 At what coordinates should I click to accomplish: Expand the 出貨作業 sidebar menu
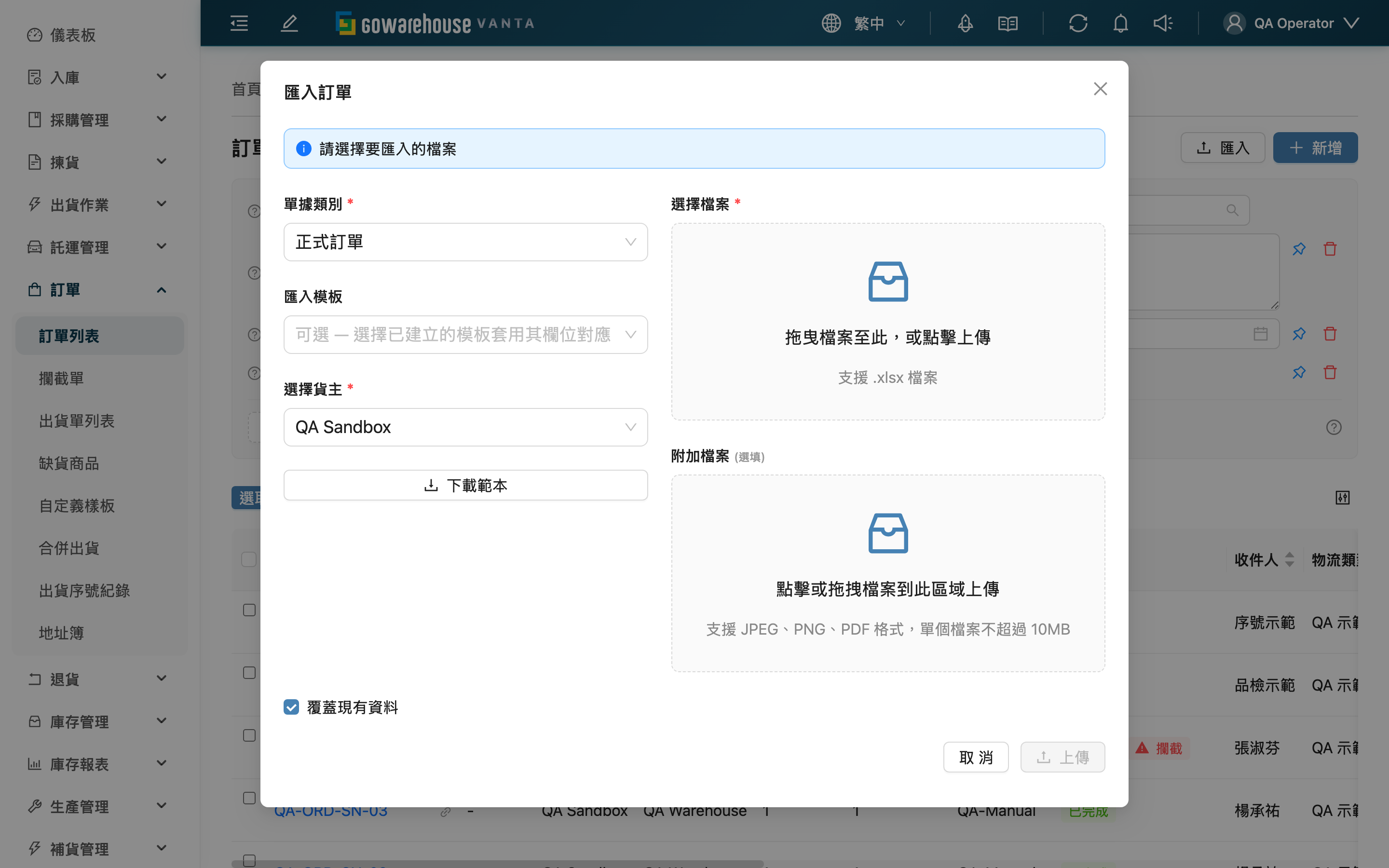coord(100,204)
